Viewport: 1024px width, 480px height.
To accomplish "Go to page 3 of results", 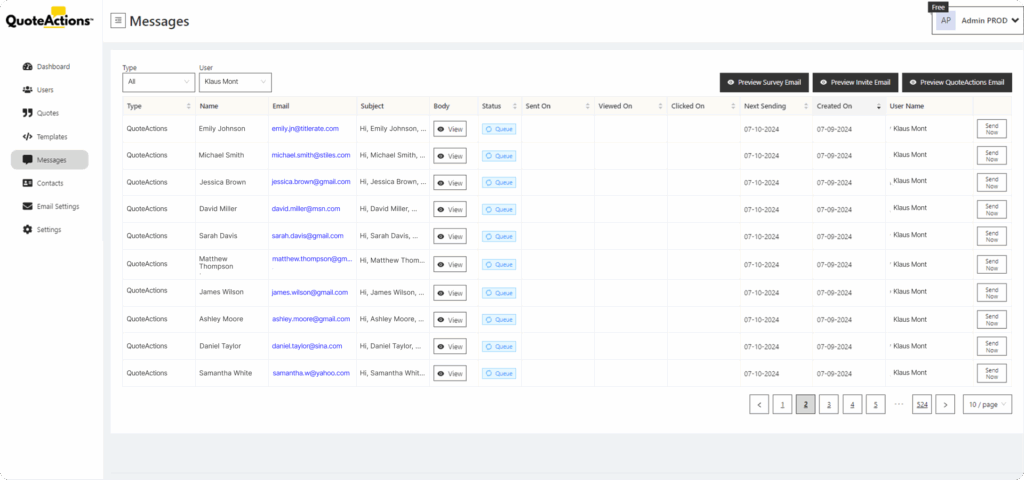I will (828, 405).
